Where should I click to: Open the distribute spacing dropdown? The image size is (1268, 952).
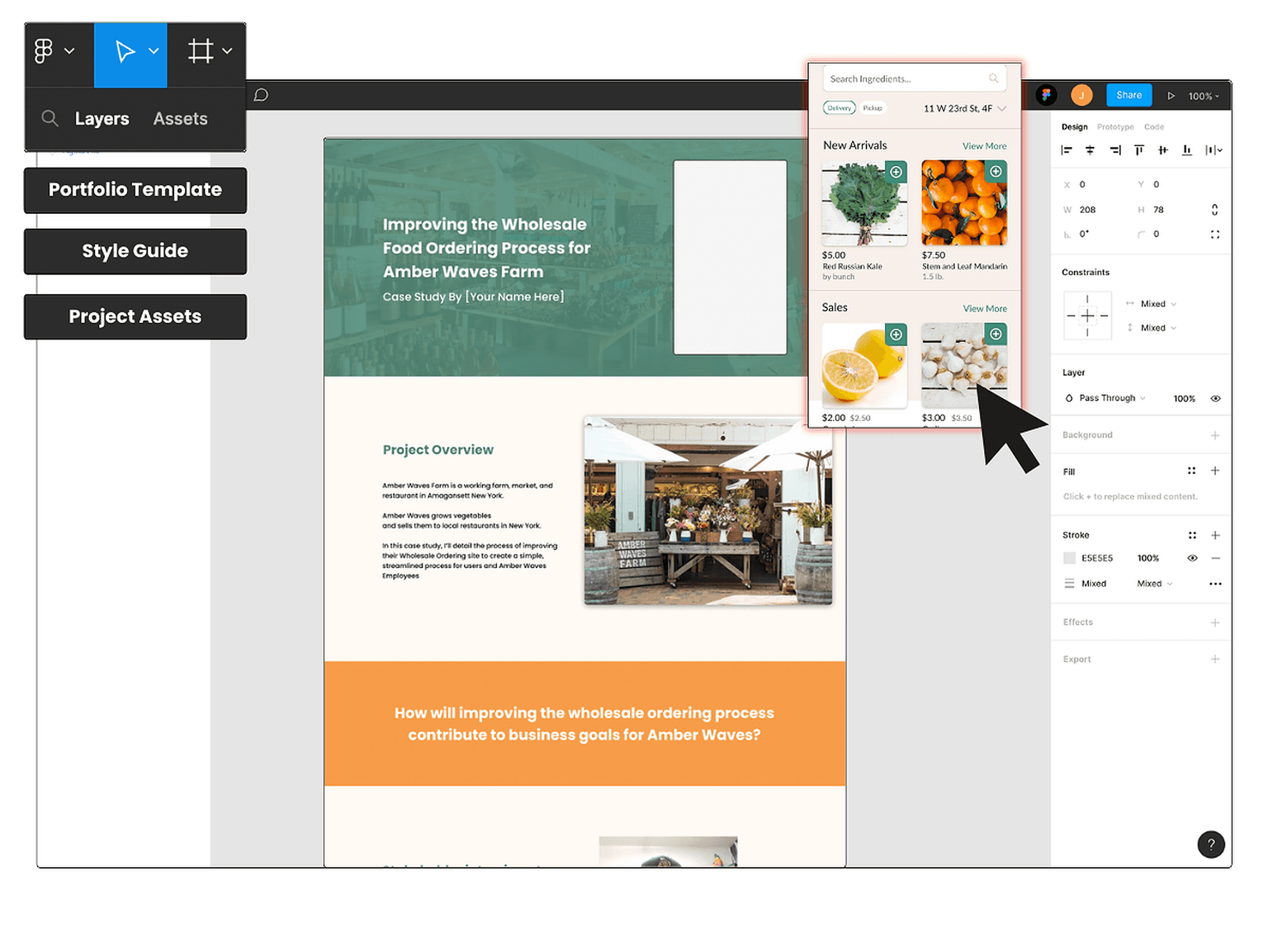pos(1214,150)
